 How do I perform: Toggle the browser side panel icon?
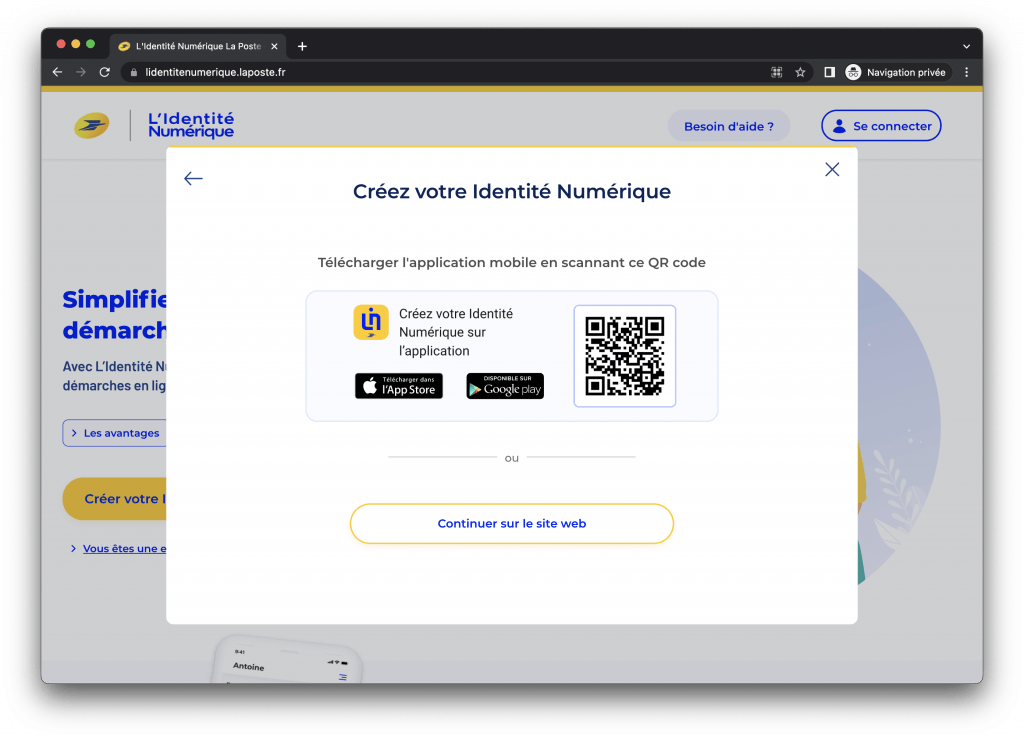(829, 72)
